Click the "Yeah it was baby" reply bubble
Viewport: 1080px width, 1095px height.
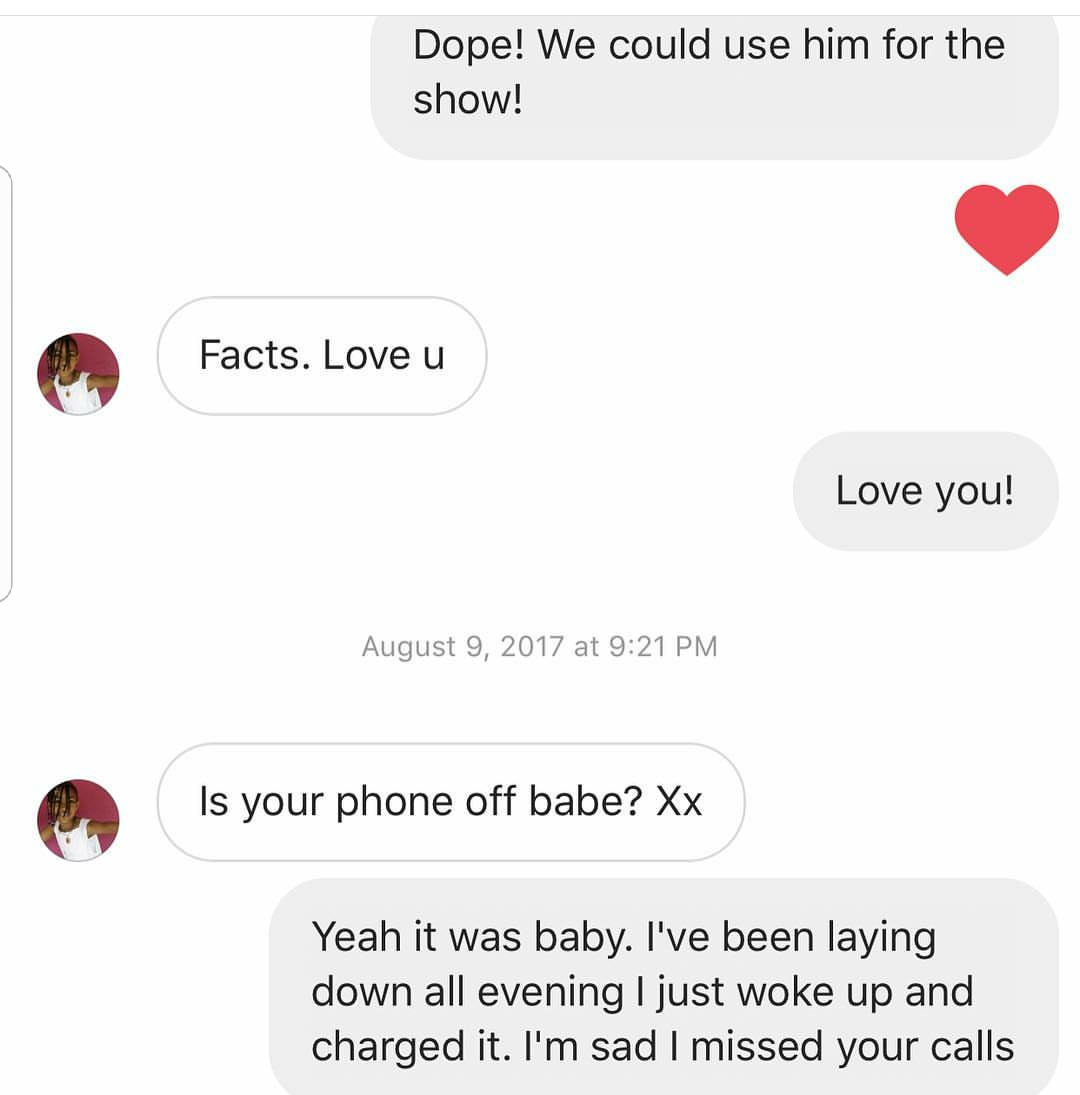pyautogui.click(x=664, y=986)
